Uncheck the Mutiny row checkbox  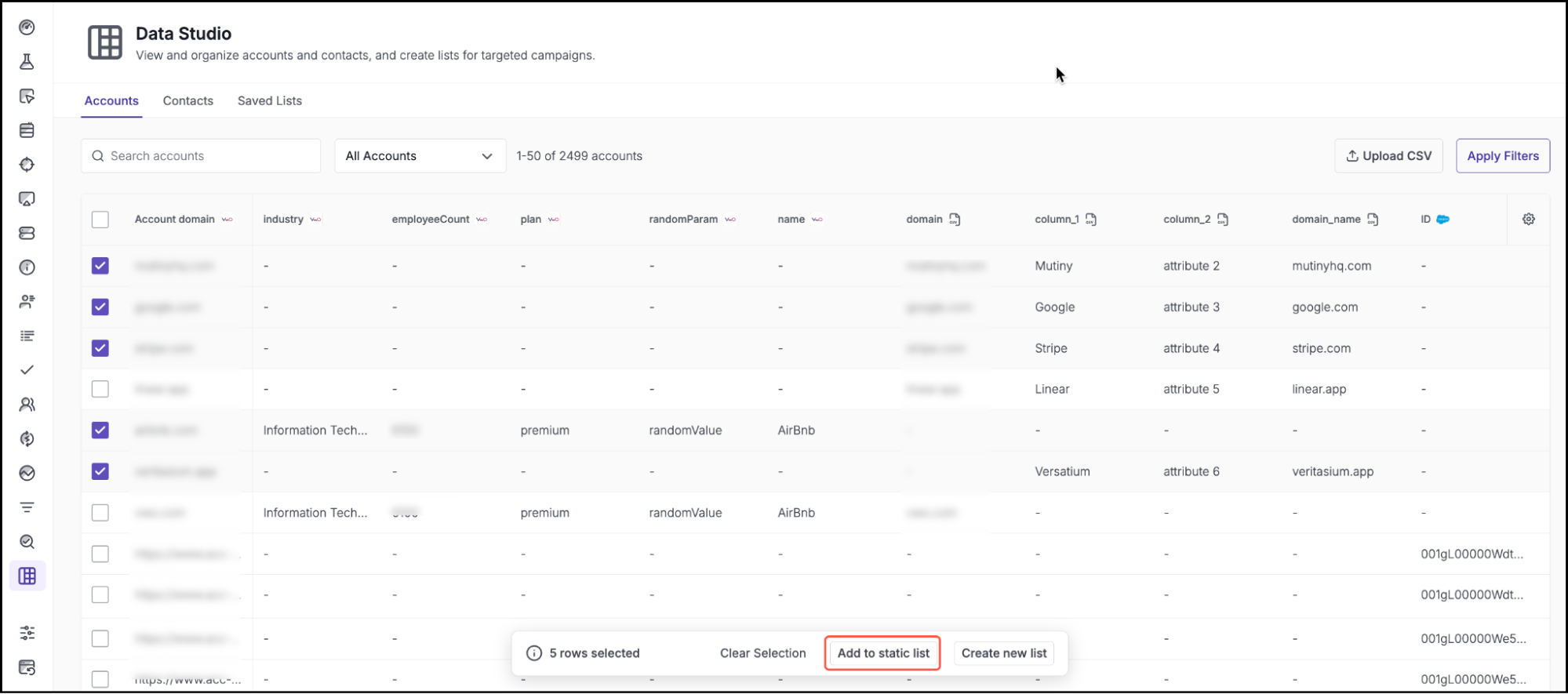[100, 266]
